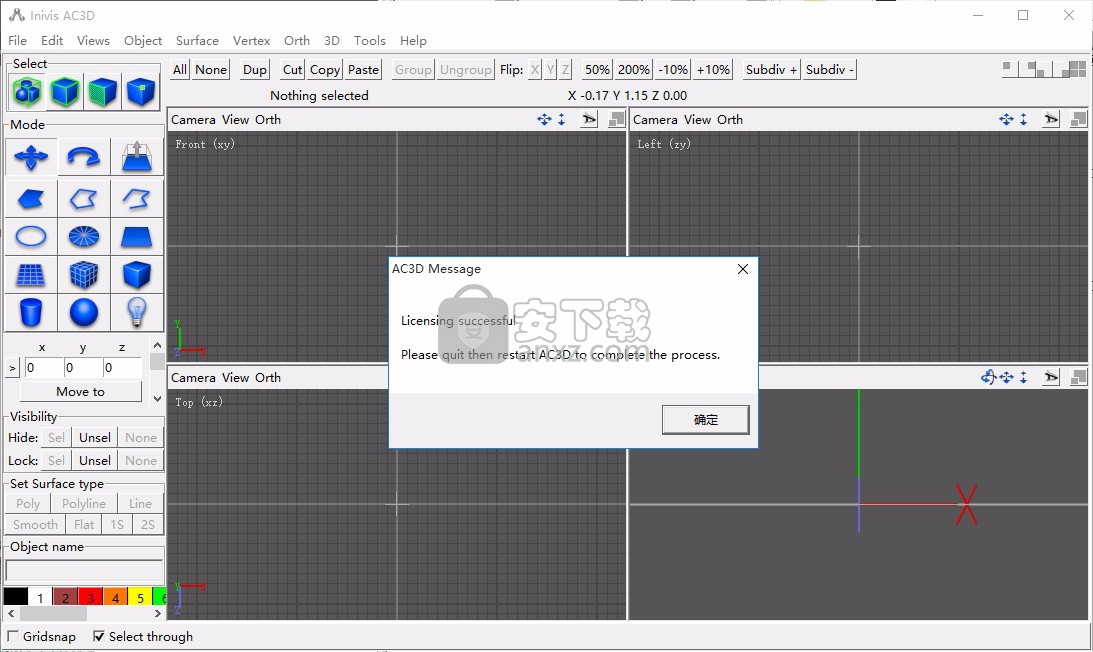
Task: Open Camera menu in Left view
Action: [x=655, y=119]
